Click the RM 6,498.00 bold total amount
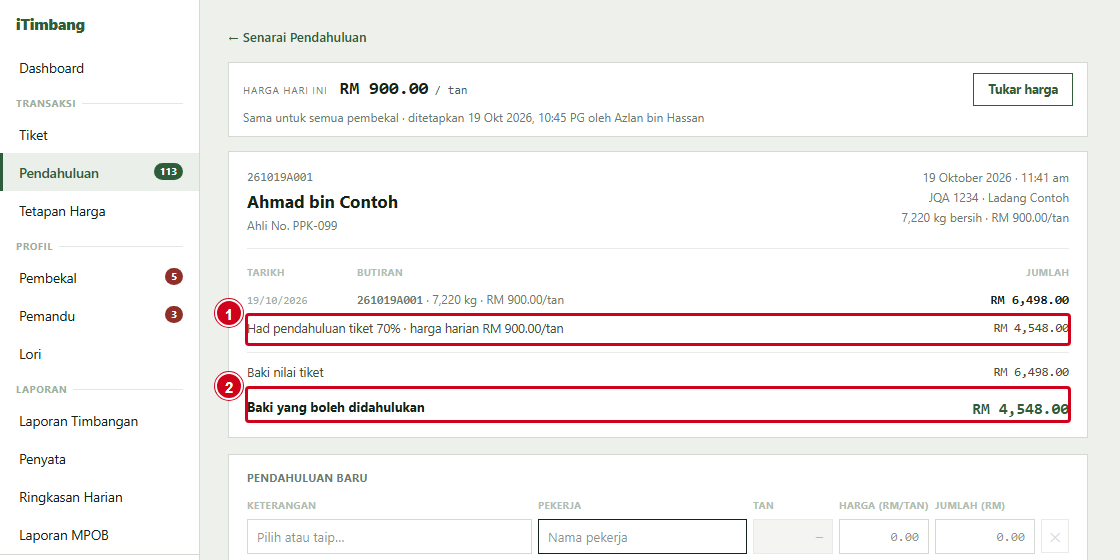Image resolution: width=1120 pixels, height=560 pixels. coord(1029,300)
